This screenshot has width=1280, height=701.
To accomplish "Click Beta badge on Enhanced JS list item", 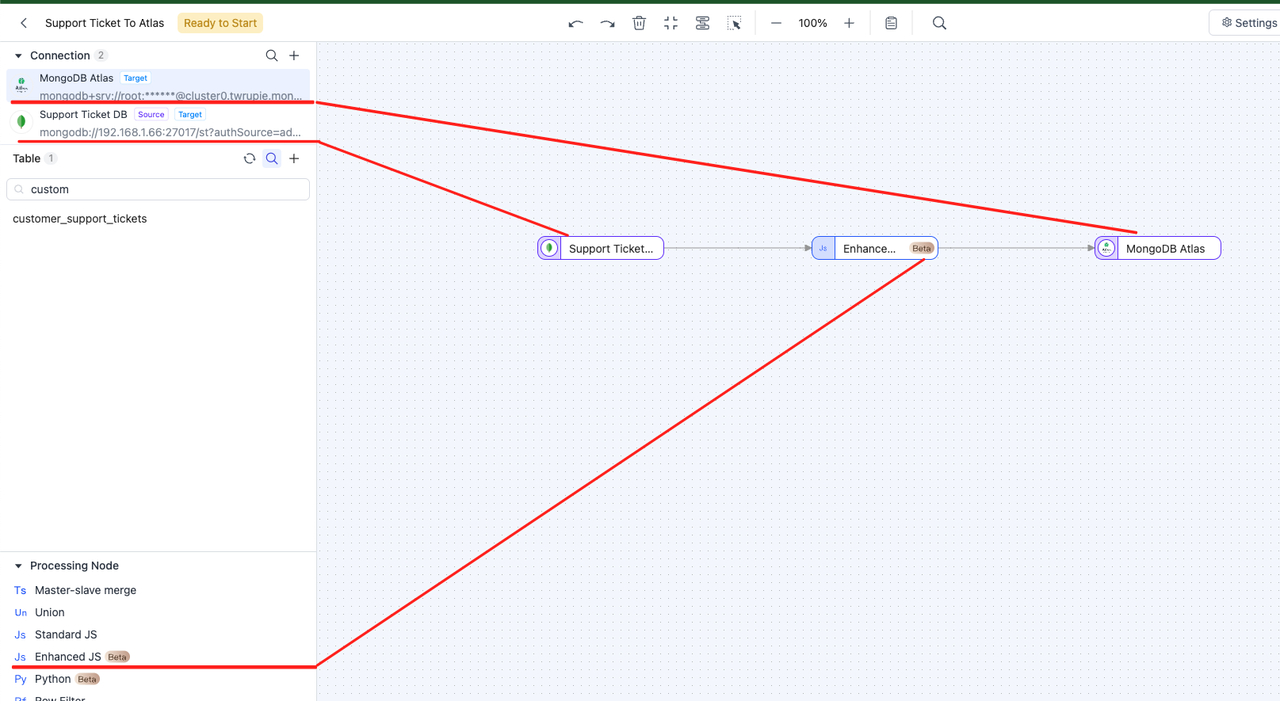I will [x=118, y=657].
